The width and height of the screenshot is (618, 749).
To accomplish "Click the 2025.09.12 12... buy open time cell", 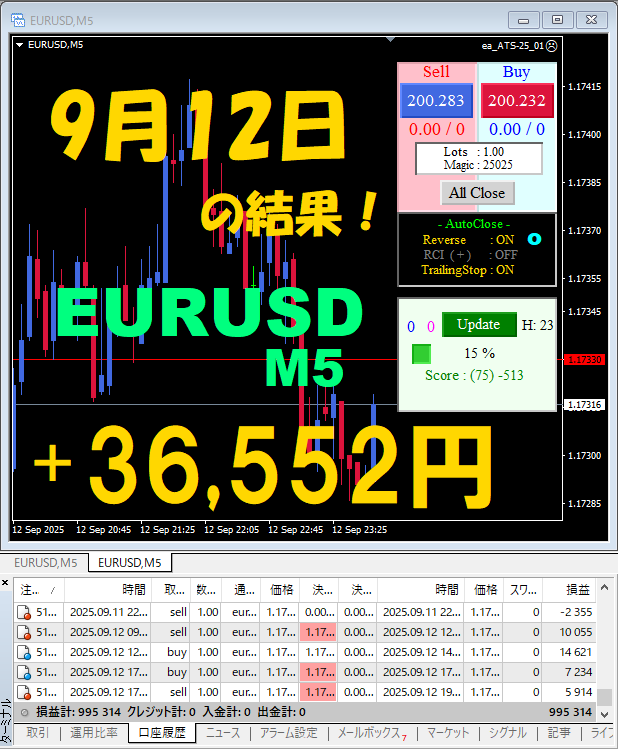I will [x=109, y=653].
